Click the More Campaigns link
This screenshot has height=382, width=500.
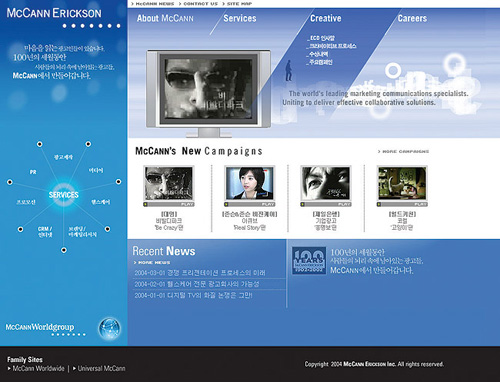point(404,151)
